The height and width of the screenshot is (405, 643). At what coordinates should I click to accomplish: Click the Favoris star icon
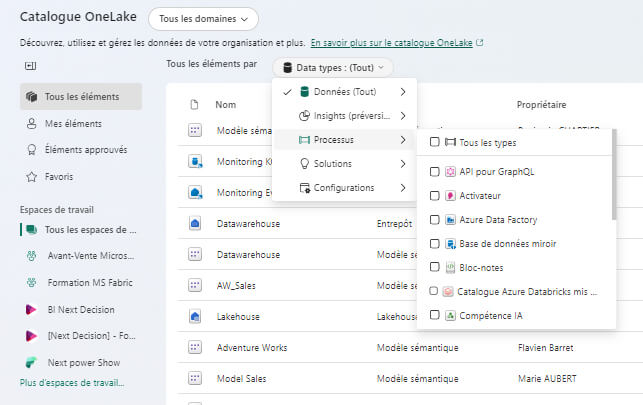tap(32, 177)
